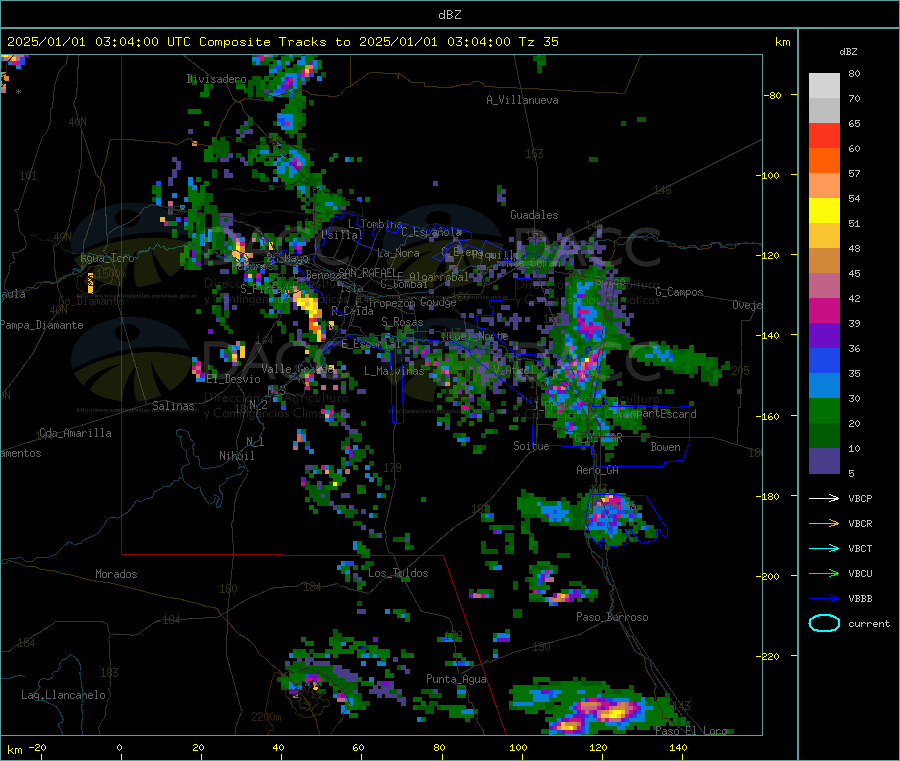
Task: Select the bright green 20-30 dBZ swatch
Action: pyautogui.click(x=824, y=410)
